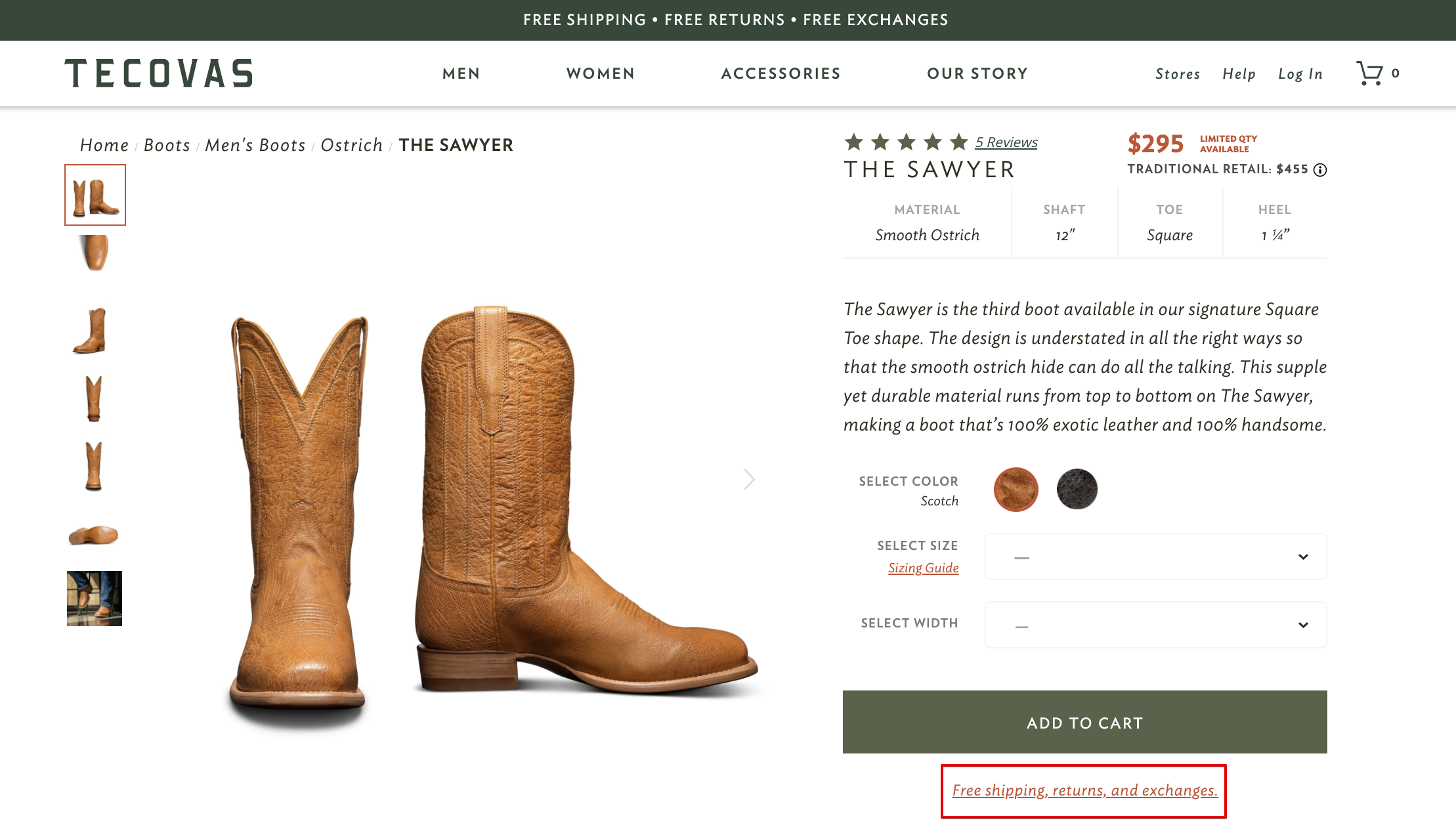This screenshot has width=1456, height=827.
Task: Select the black color swatch
Action: [1077, 489]
